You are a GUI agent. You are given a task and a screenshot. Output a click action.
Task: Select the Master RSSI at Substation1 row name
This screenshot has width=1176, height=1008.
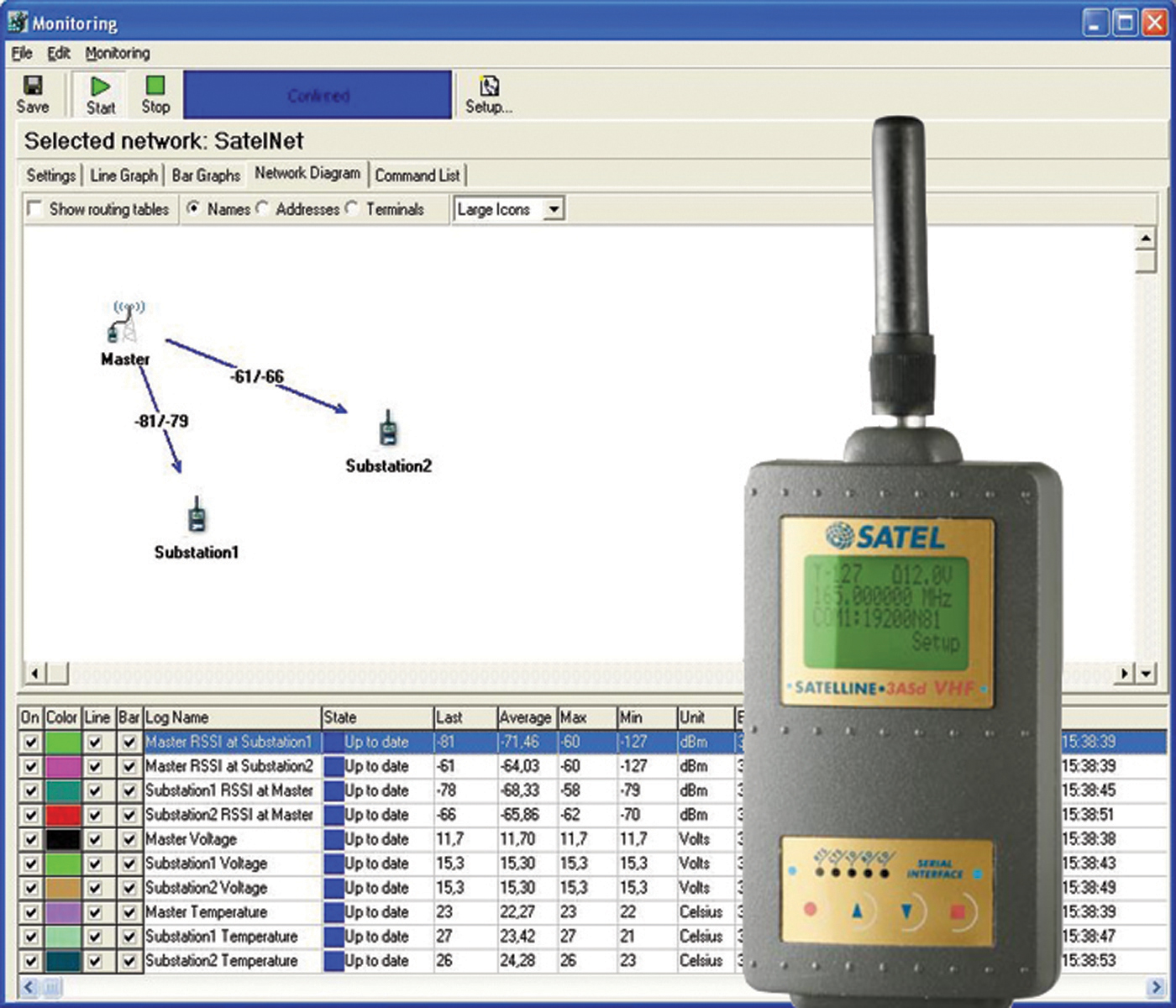228,743
